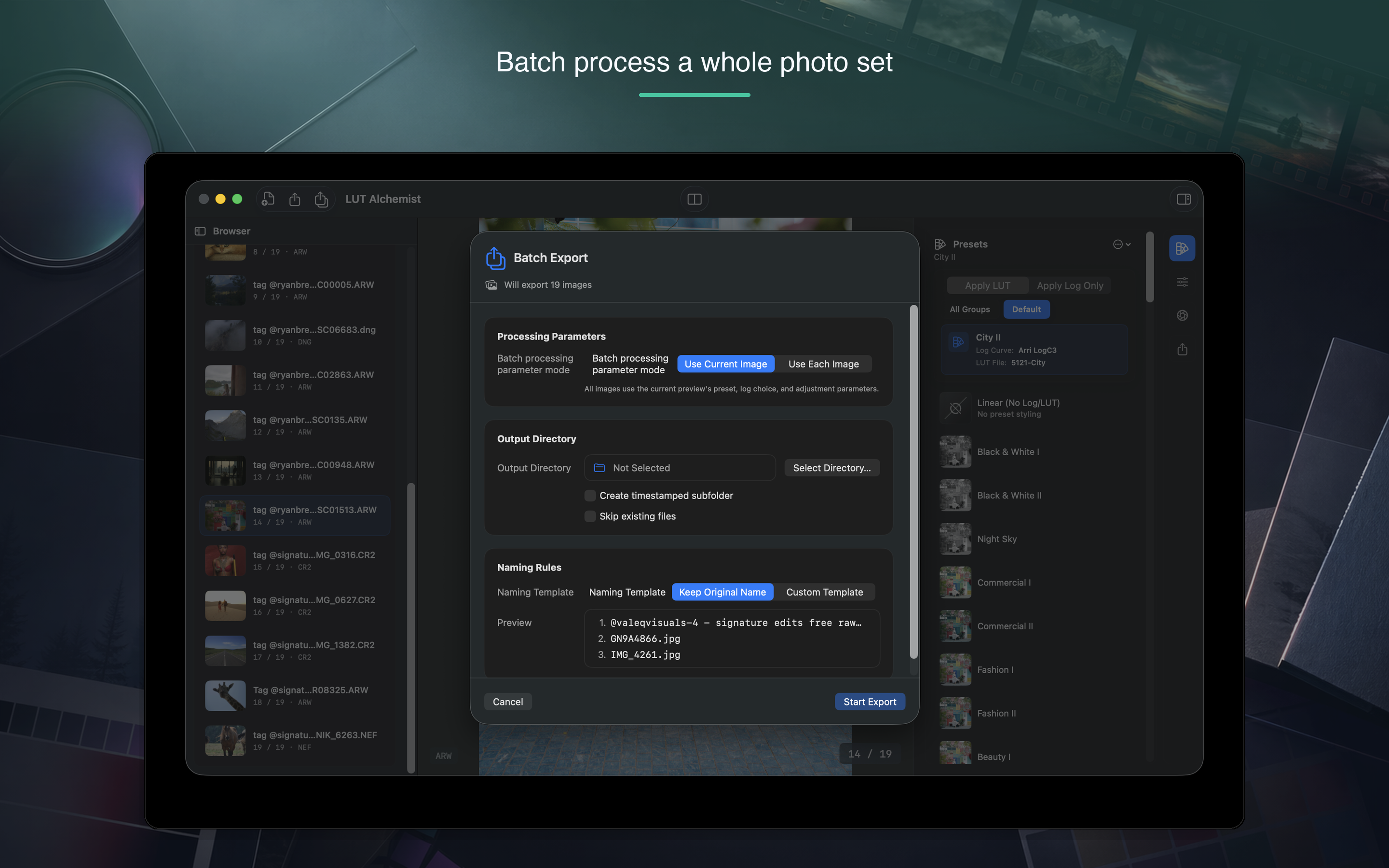Select Use Each Image mode

pyautogui.click(x=823, y=364)
